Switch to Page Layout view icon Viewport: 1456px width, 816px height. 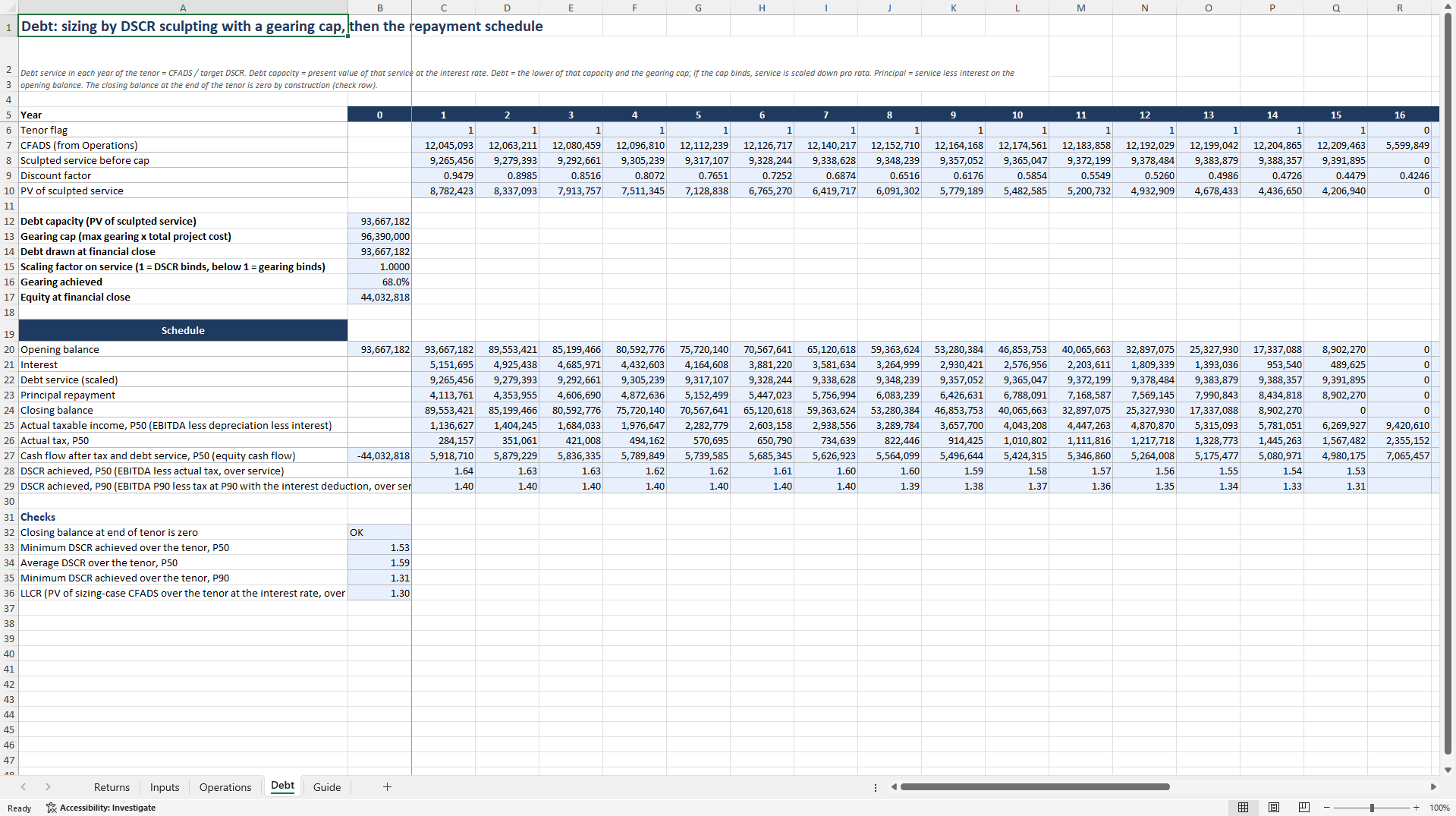point(1274,808)
